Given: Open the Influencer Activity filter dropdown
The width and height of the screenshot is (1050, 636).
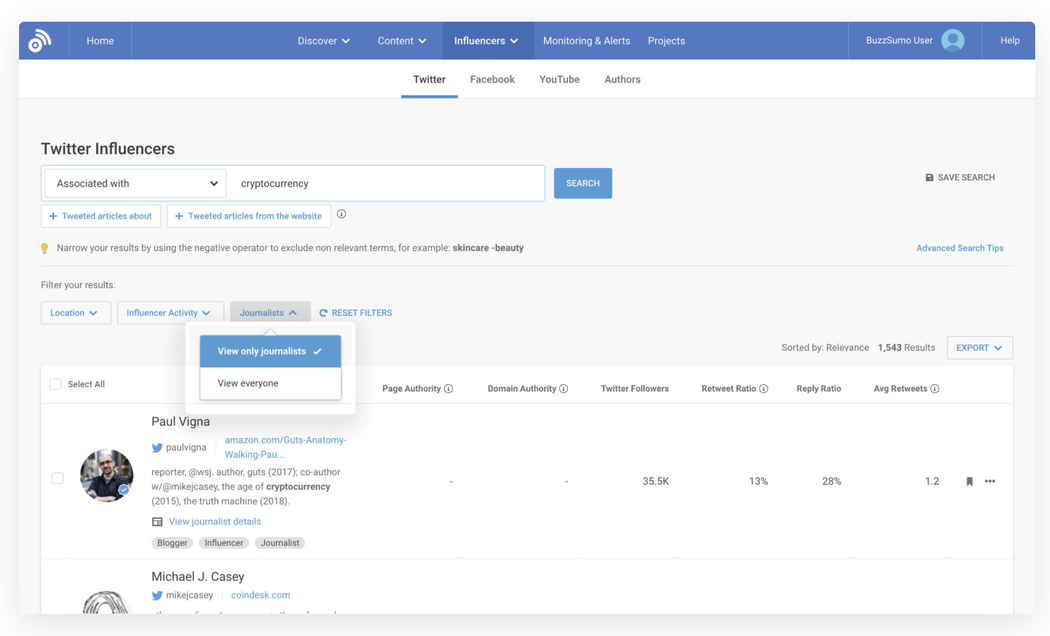Looking at the screenshot, I should (169, 313).
